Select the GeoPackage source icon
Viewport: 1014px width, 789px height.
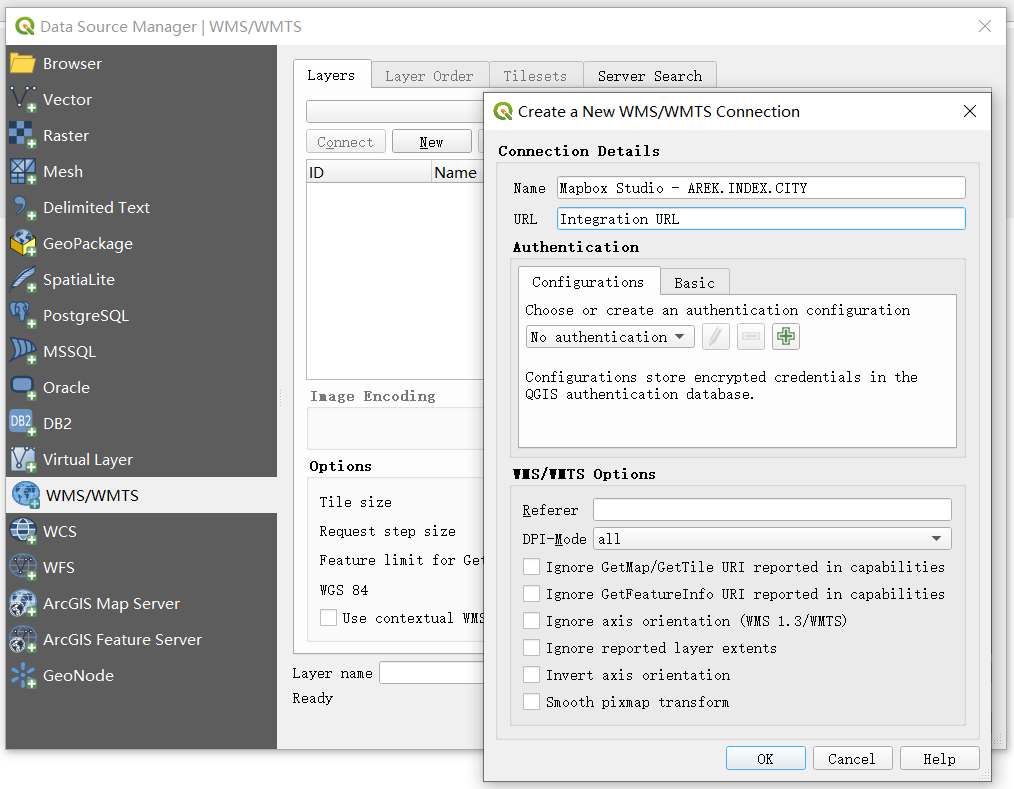tap(23, 244)
